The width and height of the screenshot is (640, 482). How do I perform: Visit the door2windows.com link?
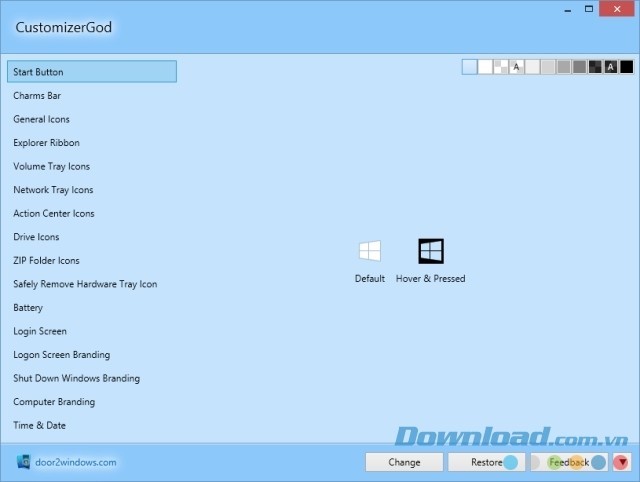tap(76, 462)
